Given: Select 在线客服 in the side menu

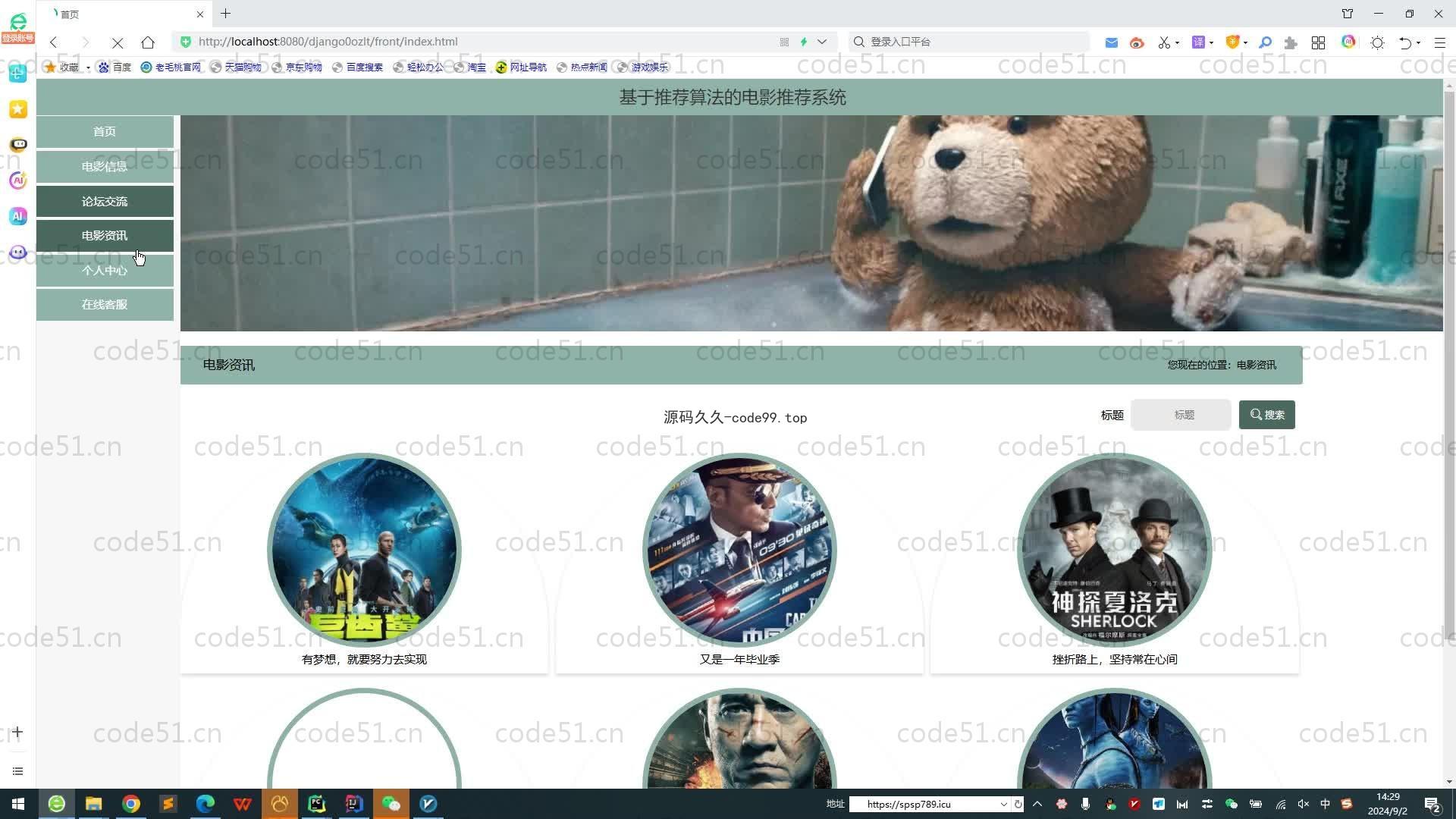Looking at the screenshot, I should pyautogui.click(x=105, y=305).
